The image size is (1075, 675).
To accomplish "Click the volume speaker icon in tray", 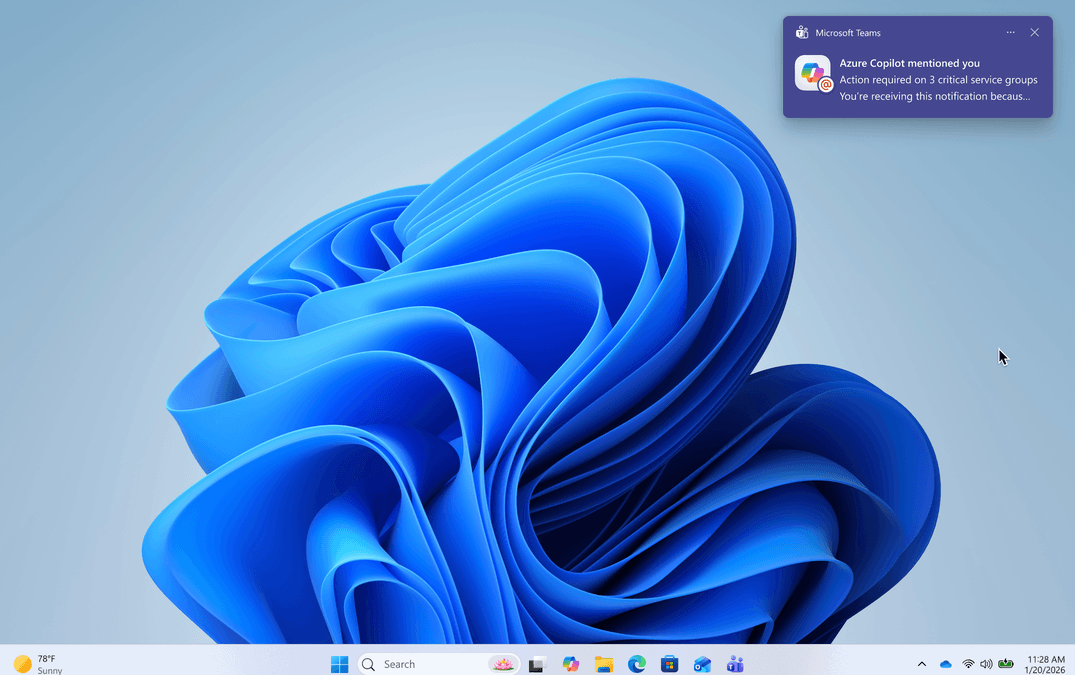I will click(987, 664).
